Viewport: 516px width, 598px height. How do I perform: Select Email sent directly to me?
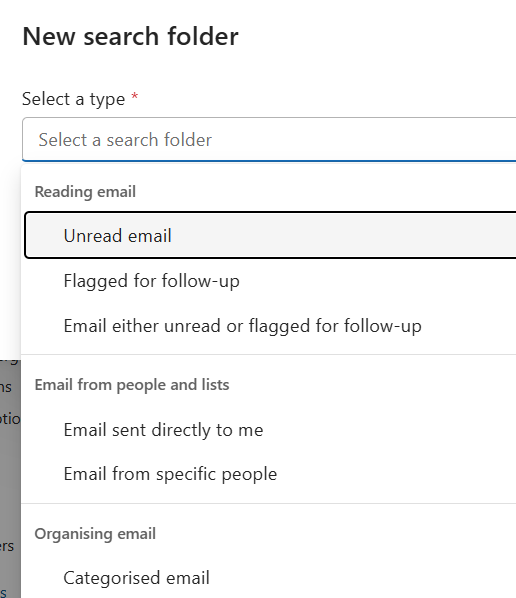pyautogui.click(x=270, y=430)
